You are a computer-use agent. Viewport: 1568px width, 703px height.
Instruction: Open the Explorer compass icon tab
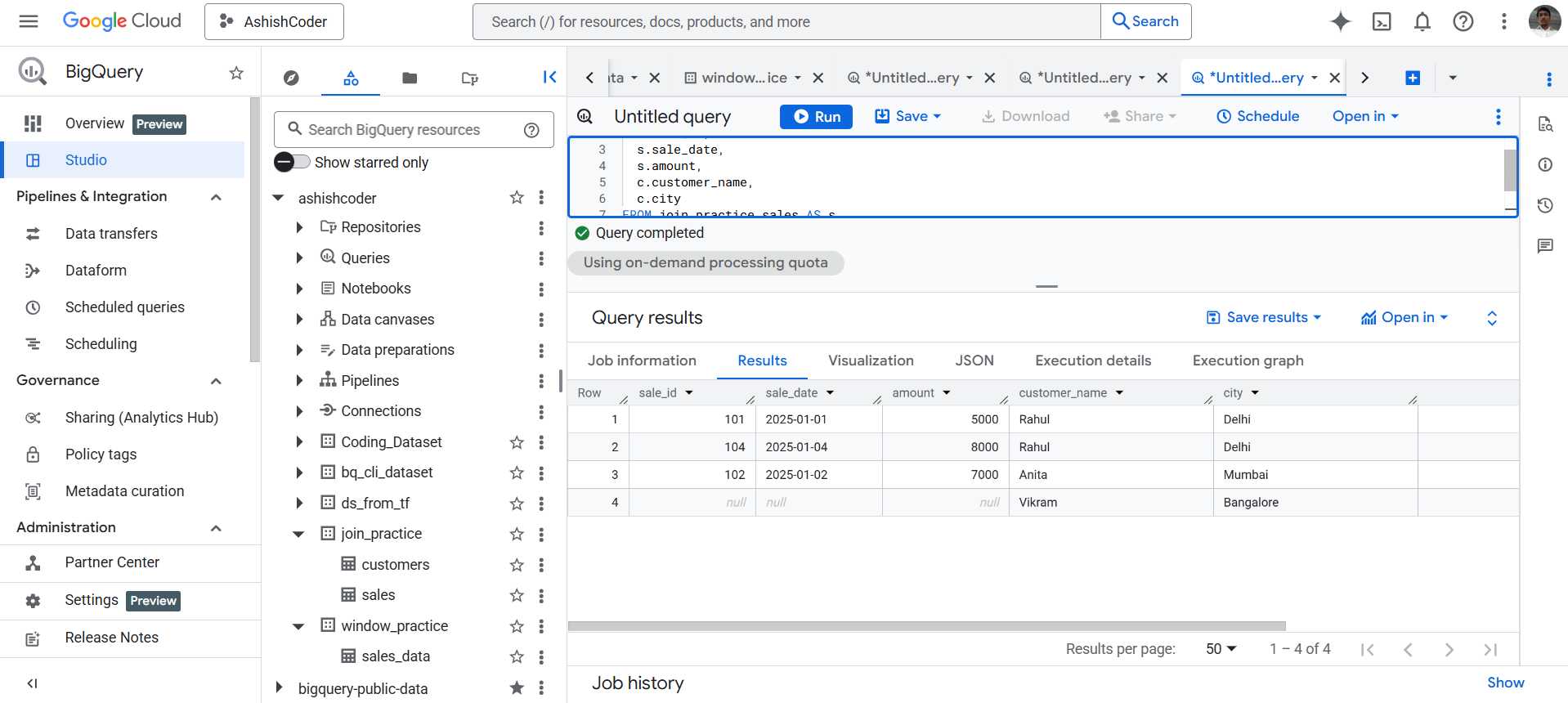pyautogui.click(x=291, y=78)
